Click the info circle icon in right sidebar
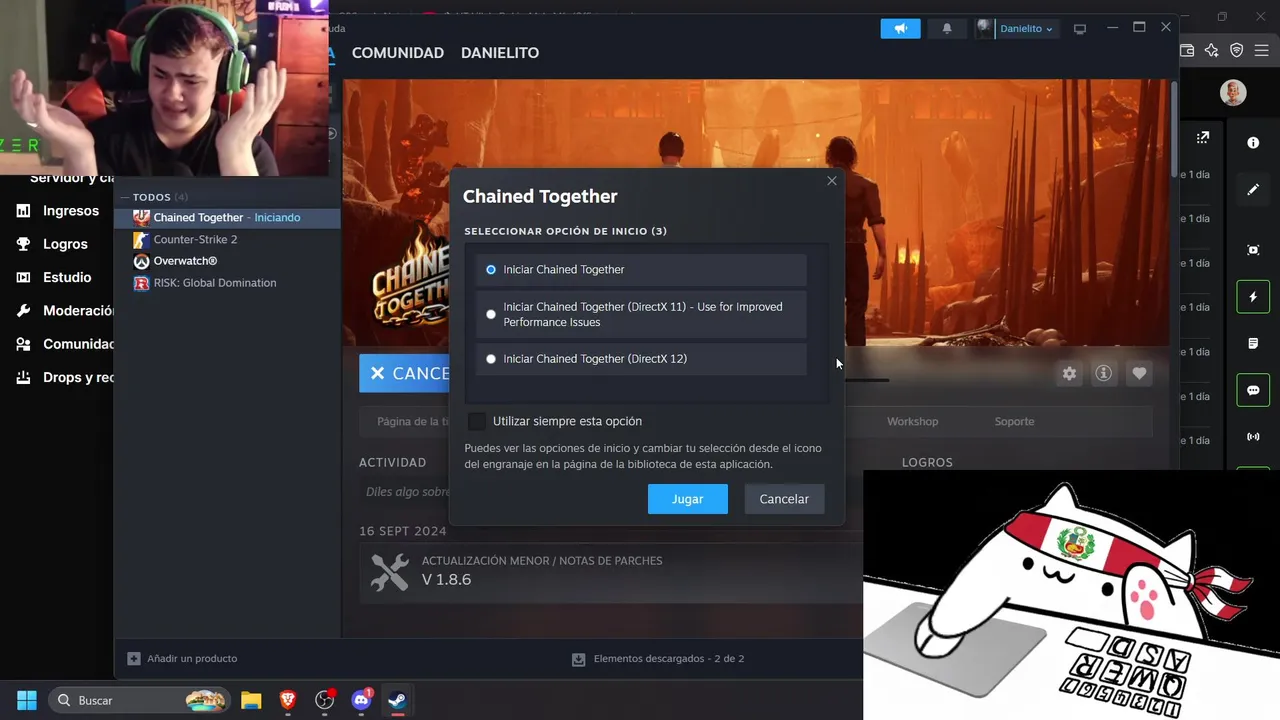Image resolution: width=1280 pixels, height=720 pixels. pyautogui.click(x=1253, y=143)
